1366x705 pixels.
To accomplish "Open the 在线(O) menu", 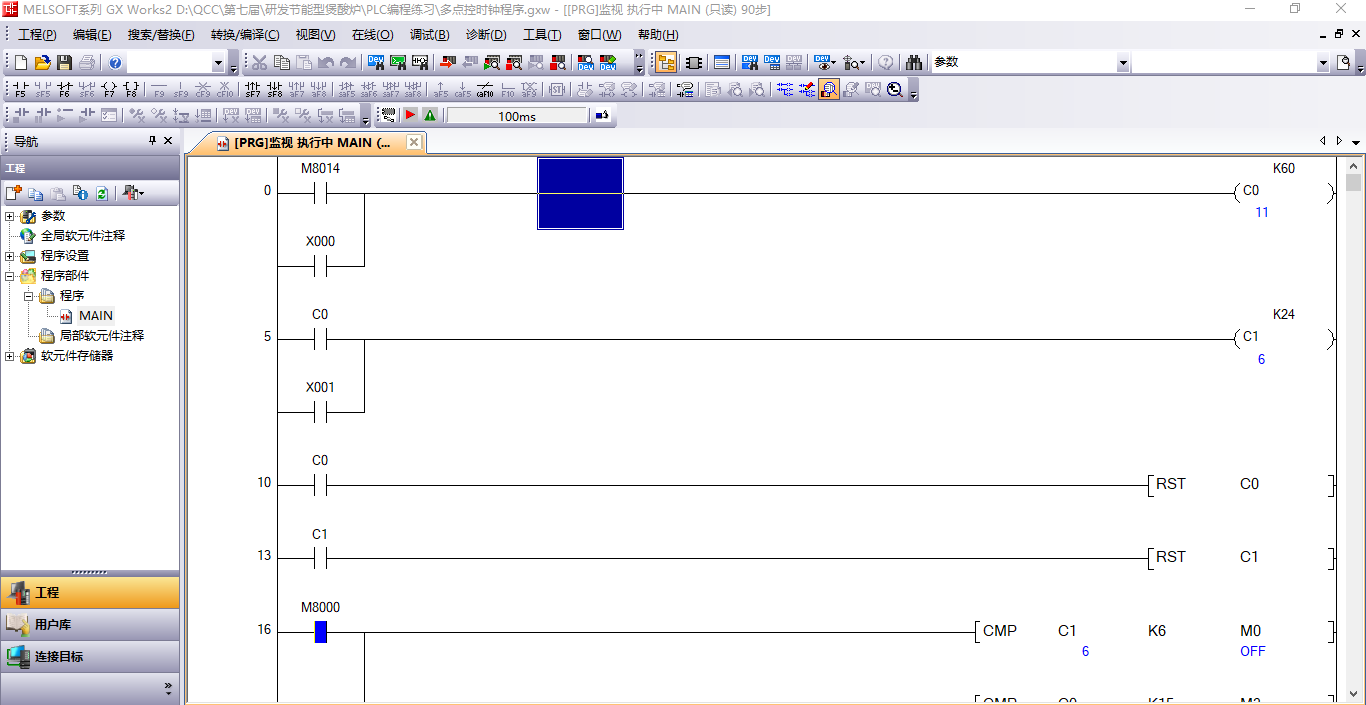I will pos(372,35).
